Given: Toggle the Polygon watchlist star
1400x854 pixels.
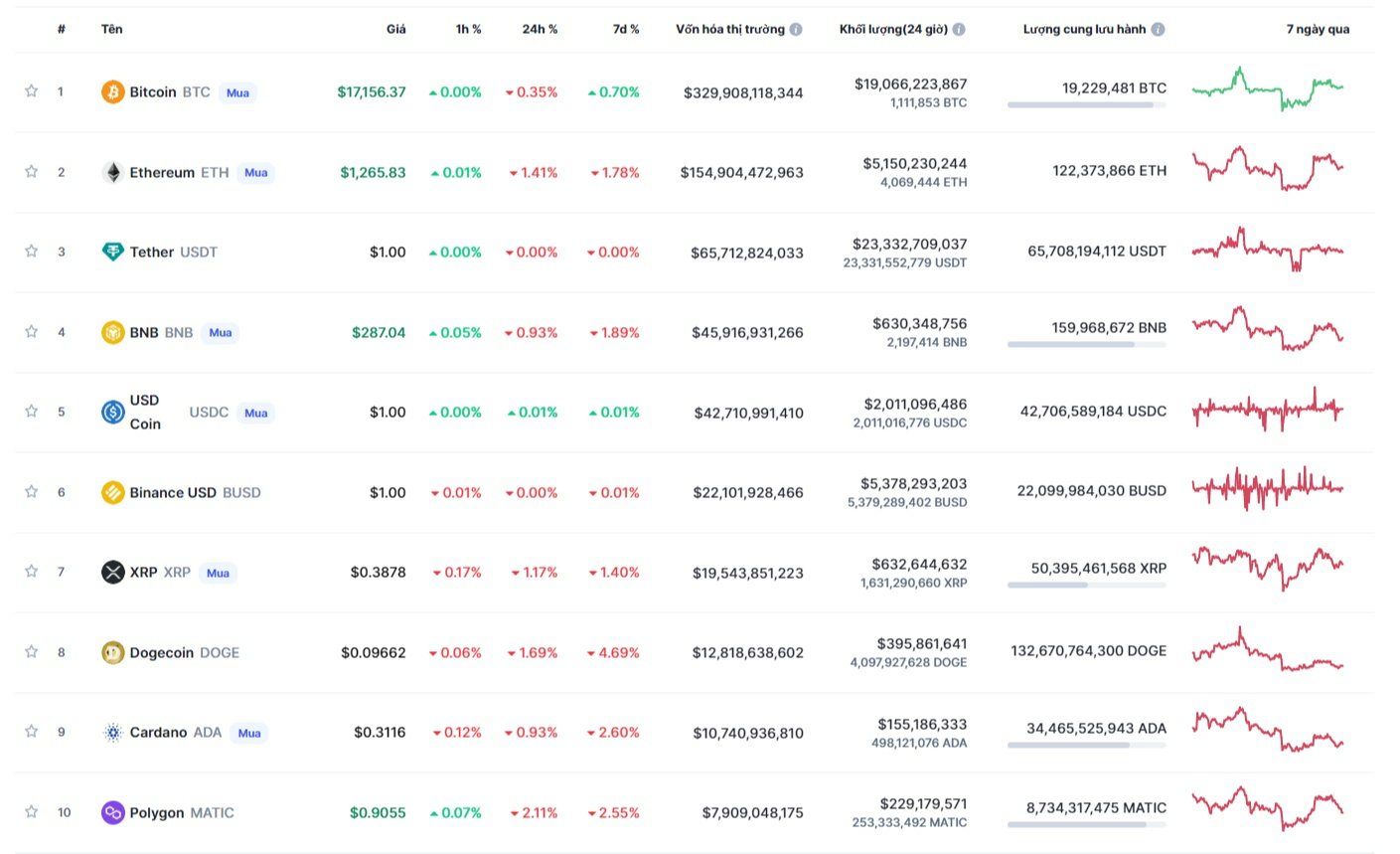Looking at the screenshot, I should pos(32,811).
